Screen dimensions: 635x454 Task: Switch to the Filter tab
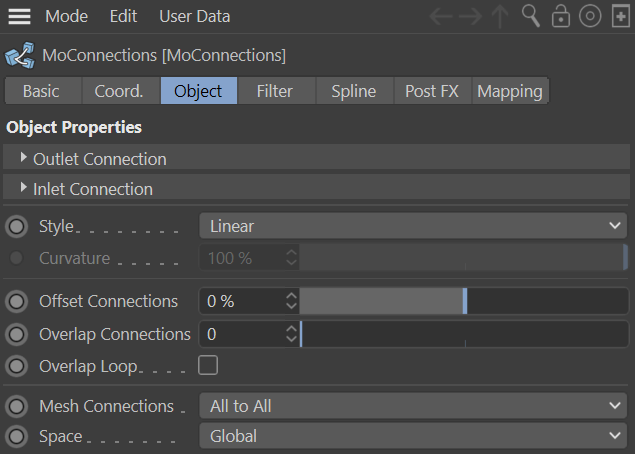274,91
